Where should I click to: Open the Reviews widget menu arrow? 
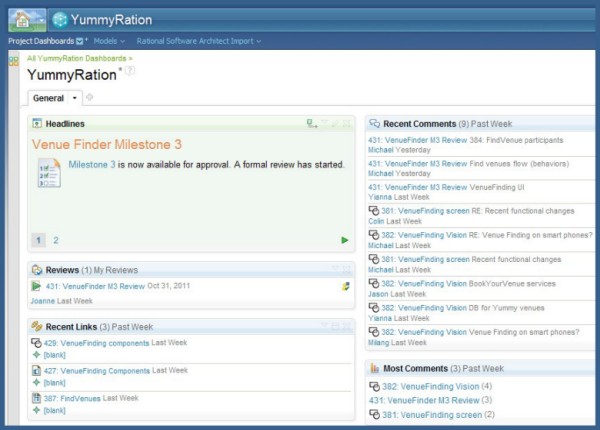[x=336, y=269]
